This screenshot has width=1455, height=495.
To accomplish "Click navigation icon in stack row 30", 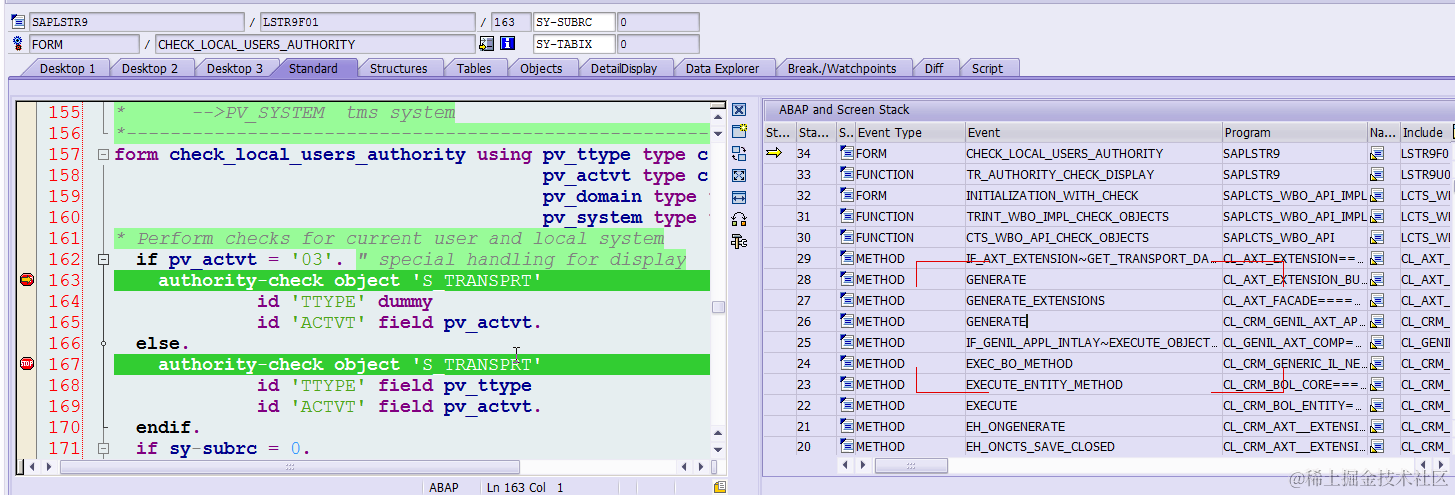I will [x=1377, y=237].
